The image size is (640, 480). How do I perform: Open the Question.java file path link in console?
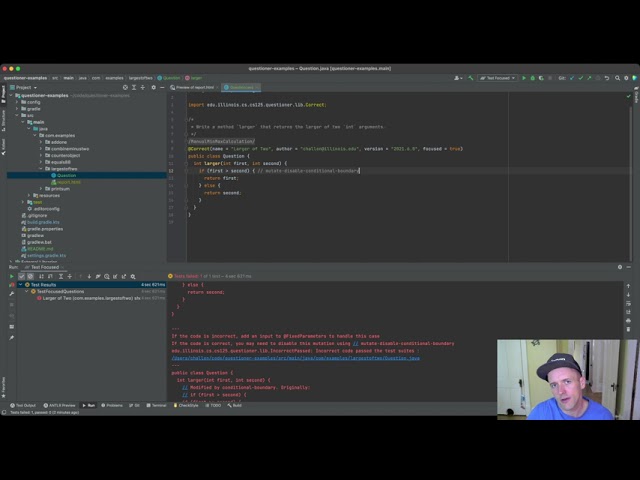click(x=296, y=358)
